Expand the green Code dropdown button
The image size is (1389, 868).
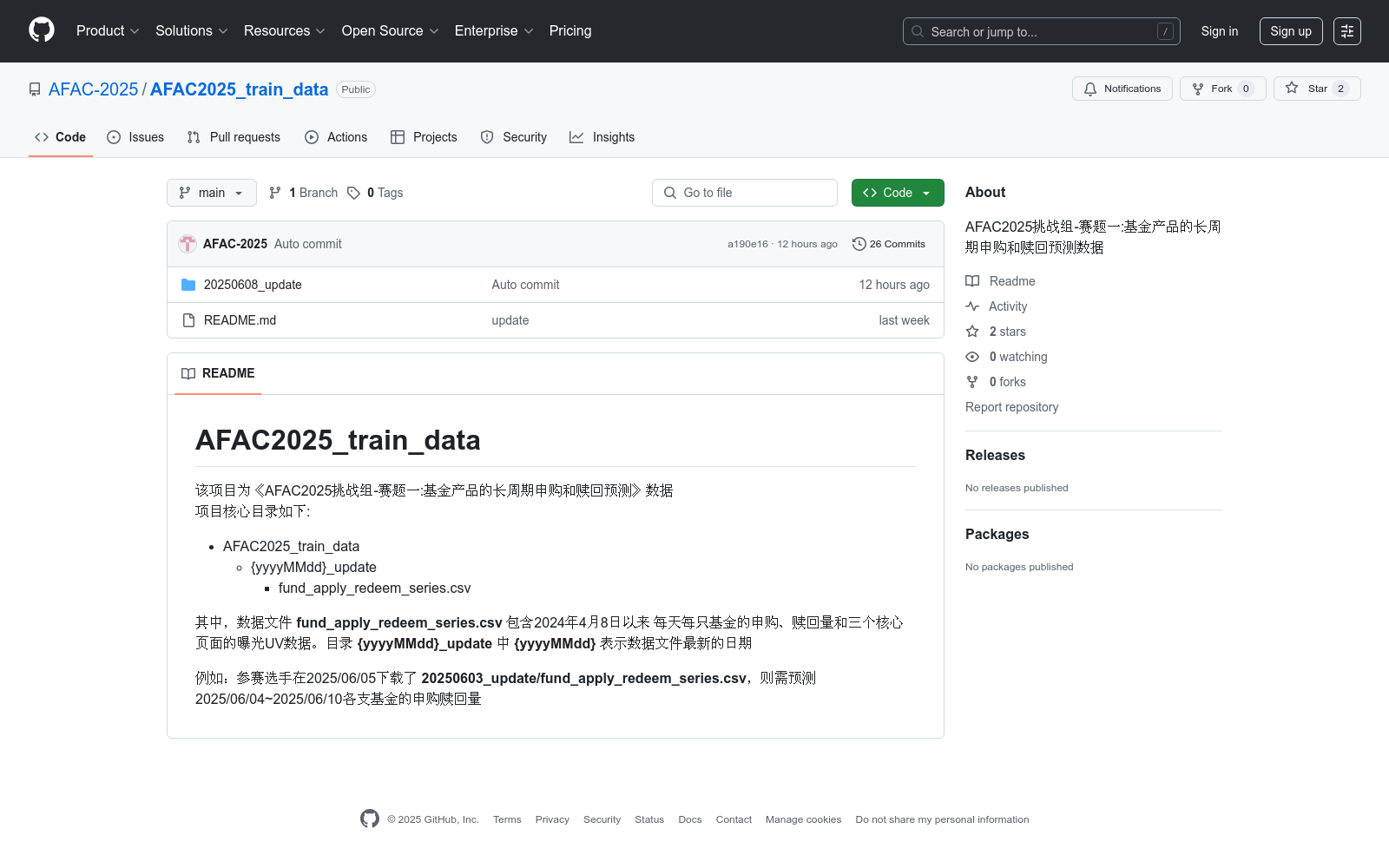click(897, 193)
